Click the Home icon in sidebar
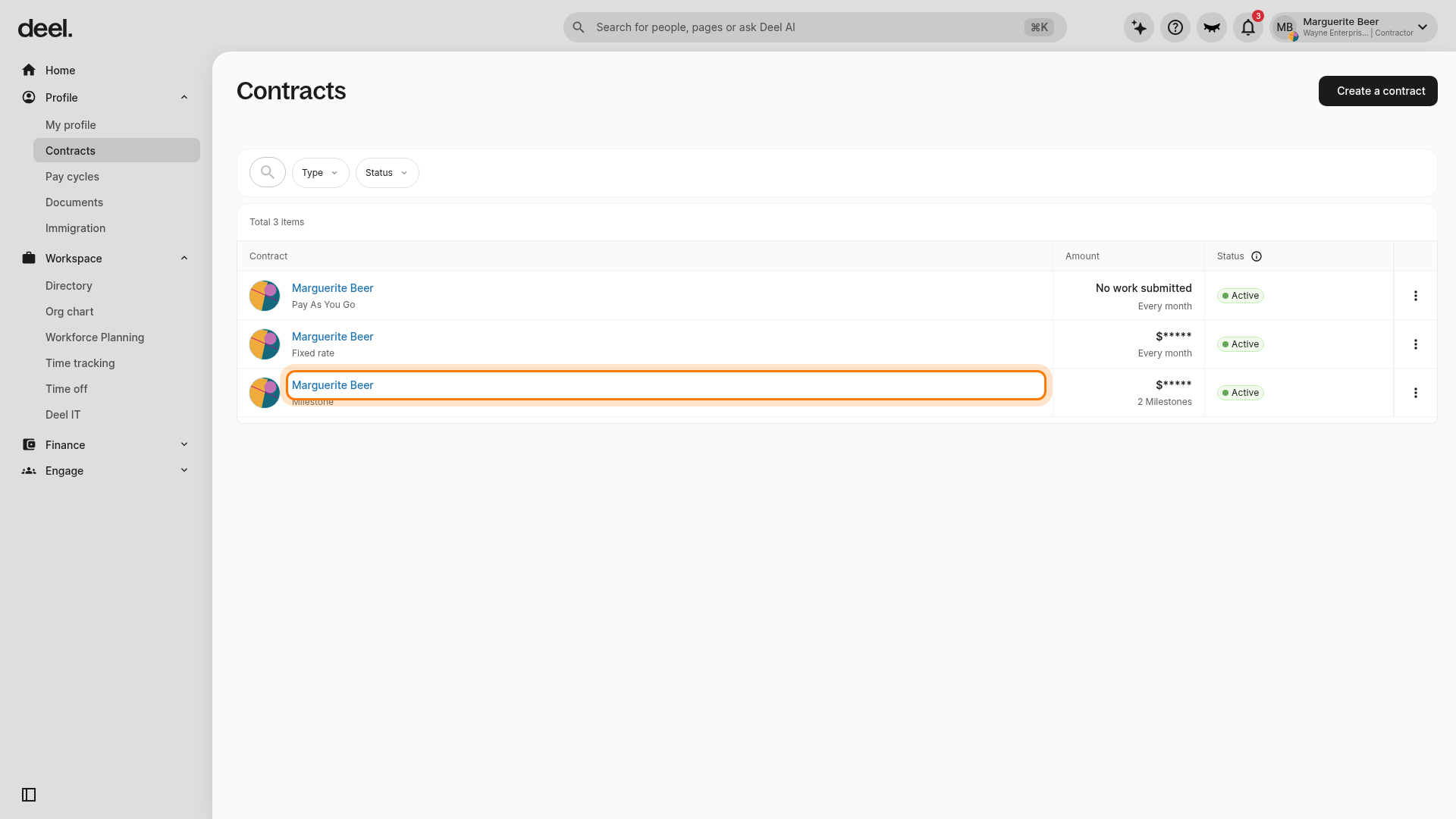Viewport: 1456px width, 819px height. (x=29, y=71)
